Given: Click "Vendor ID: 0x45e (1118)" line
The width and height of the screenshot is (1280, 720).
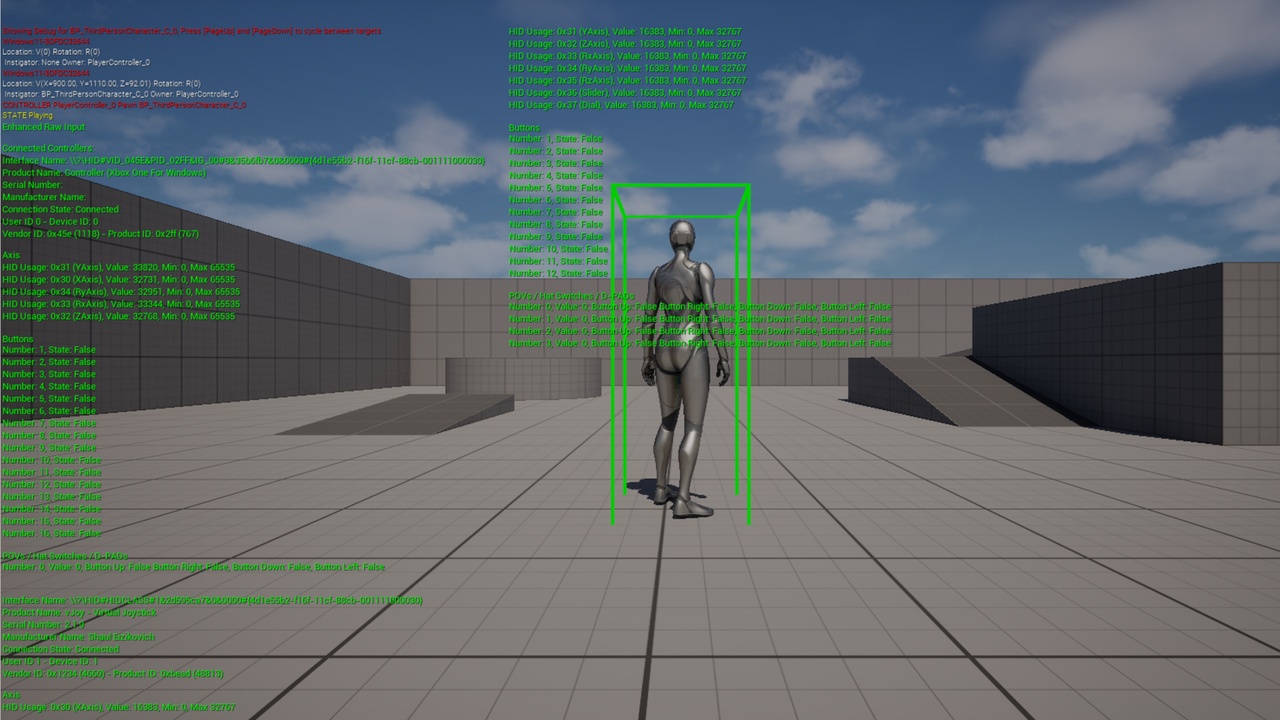Looking at the screenshot, I should pyautogui.click(x=101, y=233).
